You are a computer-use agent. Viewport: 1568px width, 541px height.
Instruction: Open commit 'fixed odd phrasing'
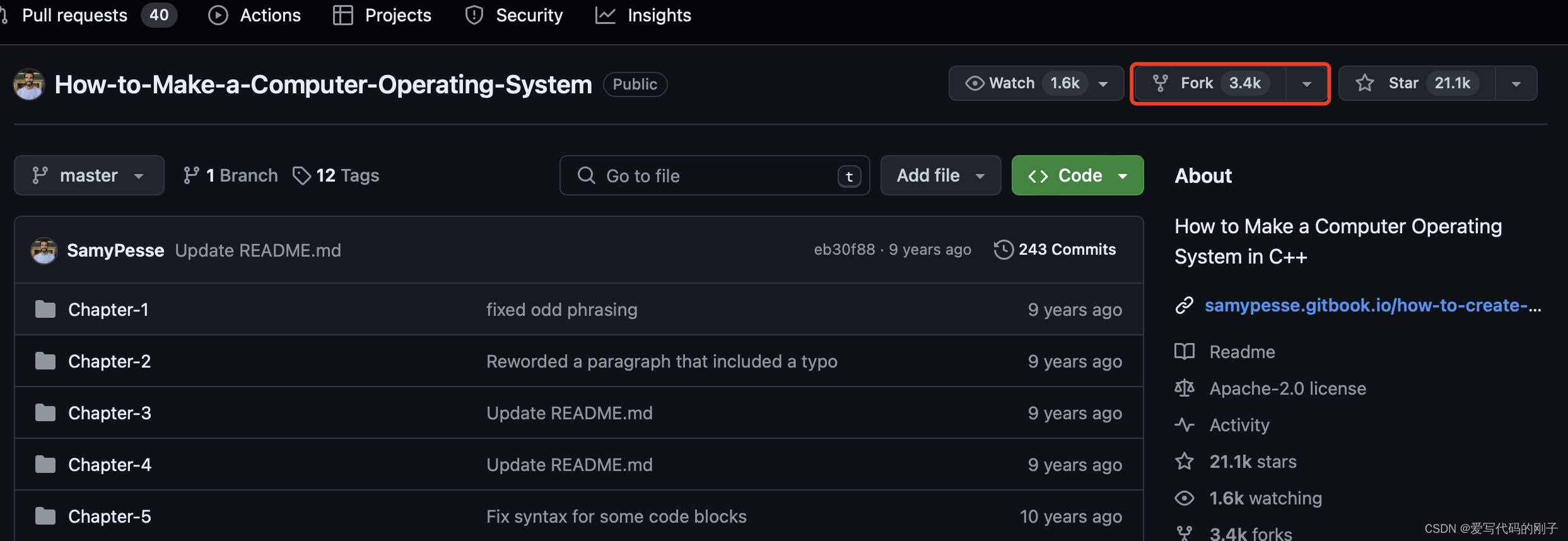coord(562,310)
